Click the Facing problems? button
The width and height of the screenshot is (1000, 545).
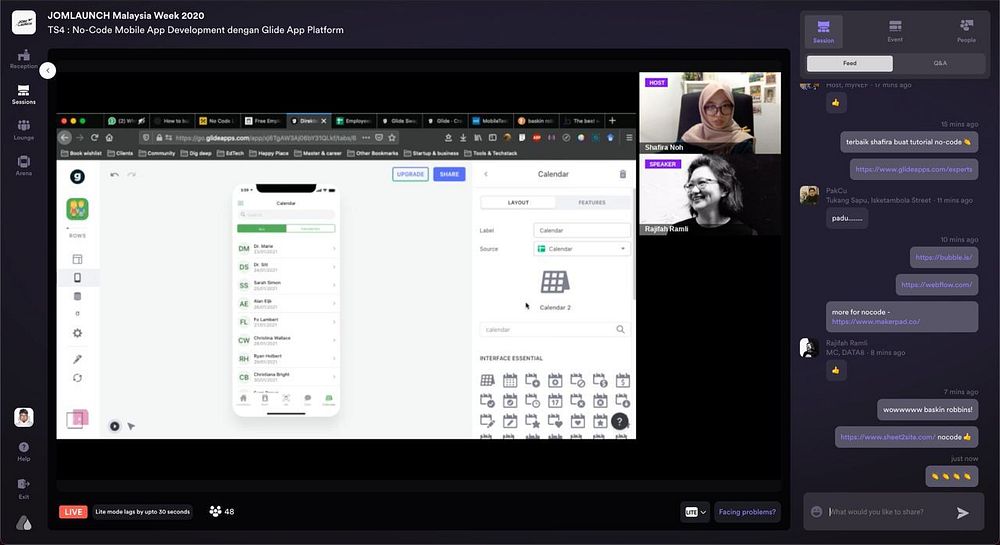747,512
